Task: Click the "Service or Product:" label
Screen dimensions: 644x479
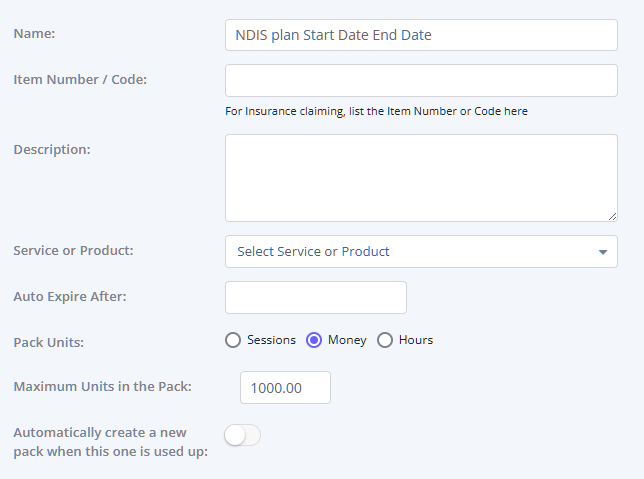Action: coord(73,251)
